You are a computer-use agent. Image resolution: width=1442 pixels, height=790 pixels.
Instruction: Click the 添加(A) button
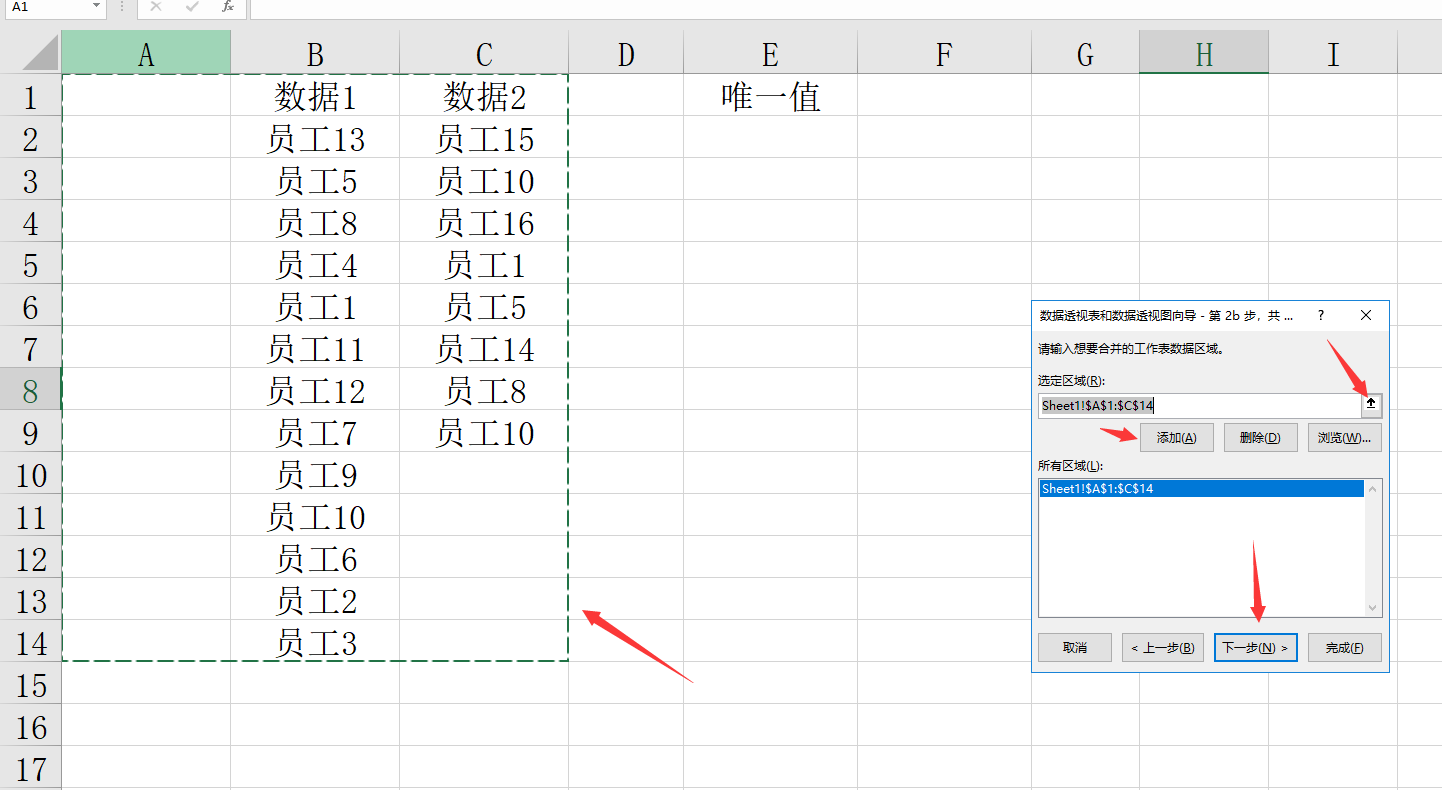pos(1177,438)
